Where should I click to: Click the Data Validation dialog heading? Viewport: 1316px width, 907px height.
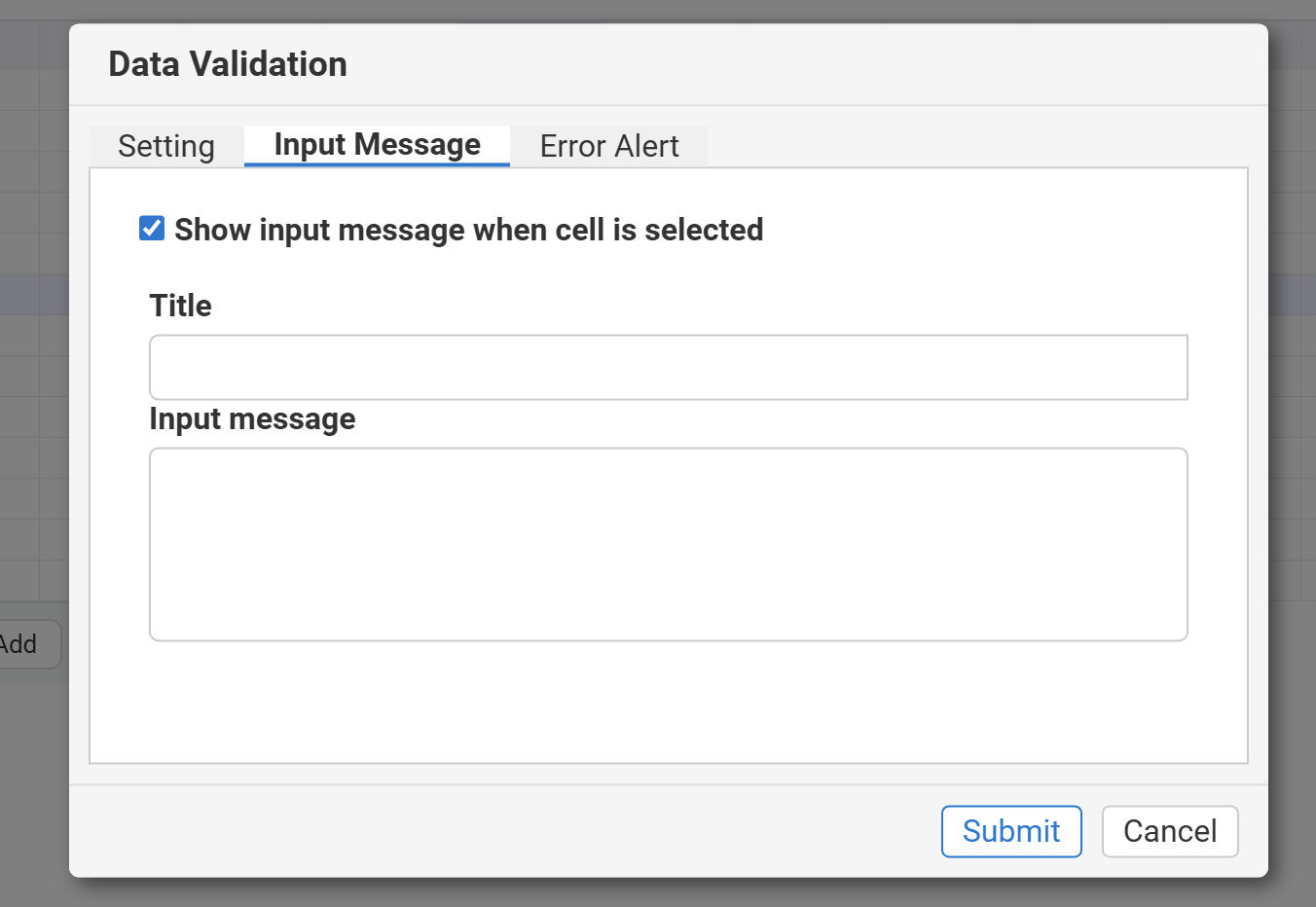228,64
